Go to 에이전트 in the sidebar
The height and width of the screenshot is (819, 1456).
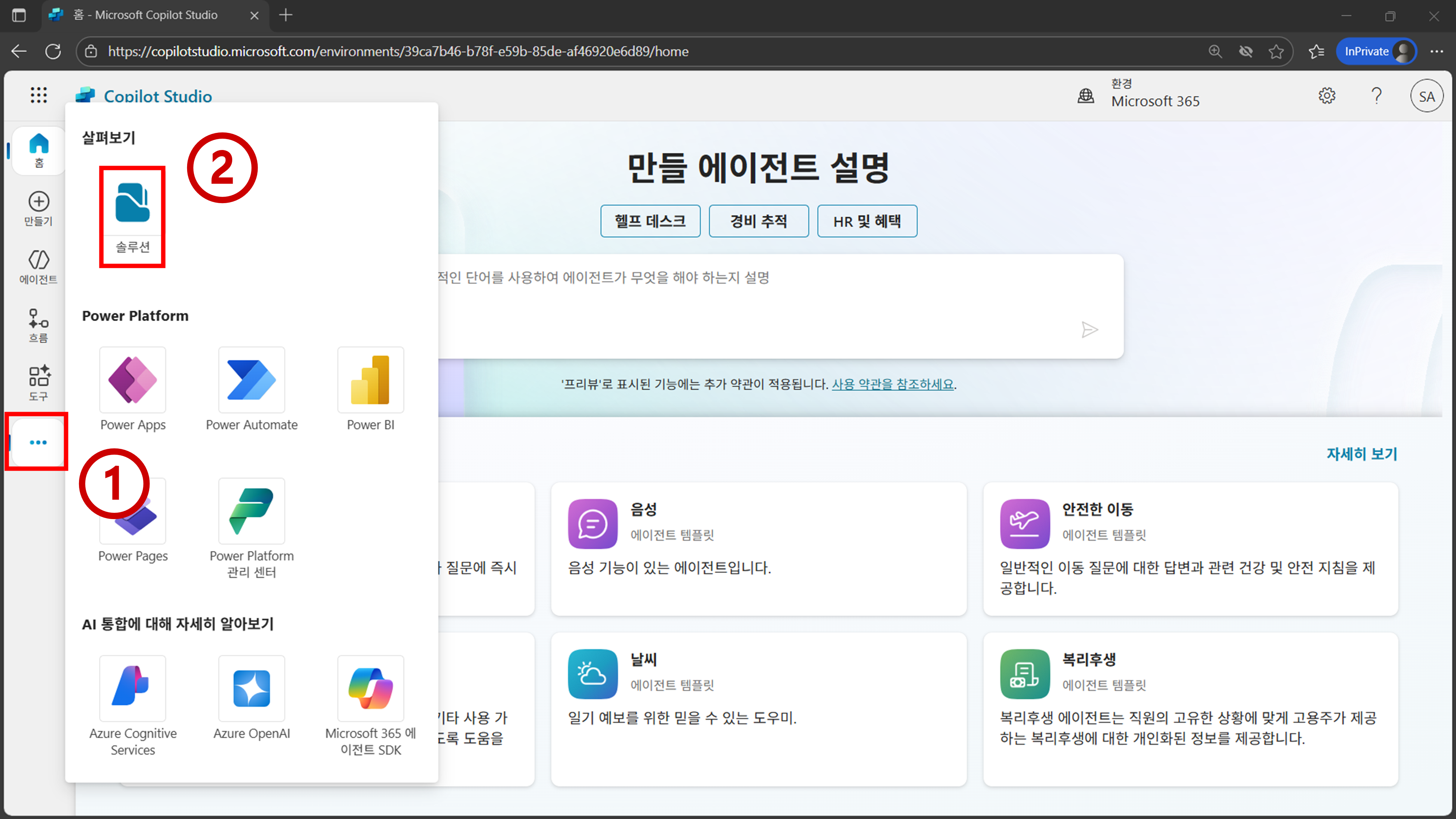tap(39, 267)
